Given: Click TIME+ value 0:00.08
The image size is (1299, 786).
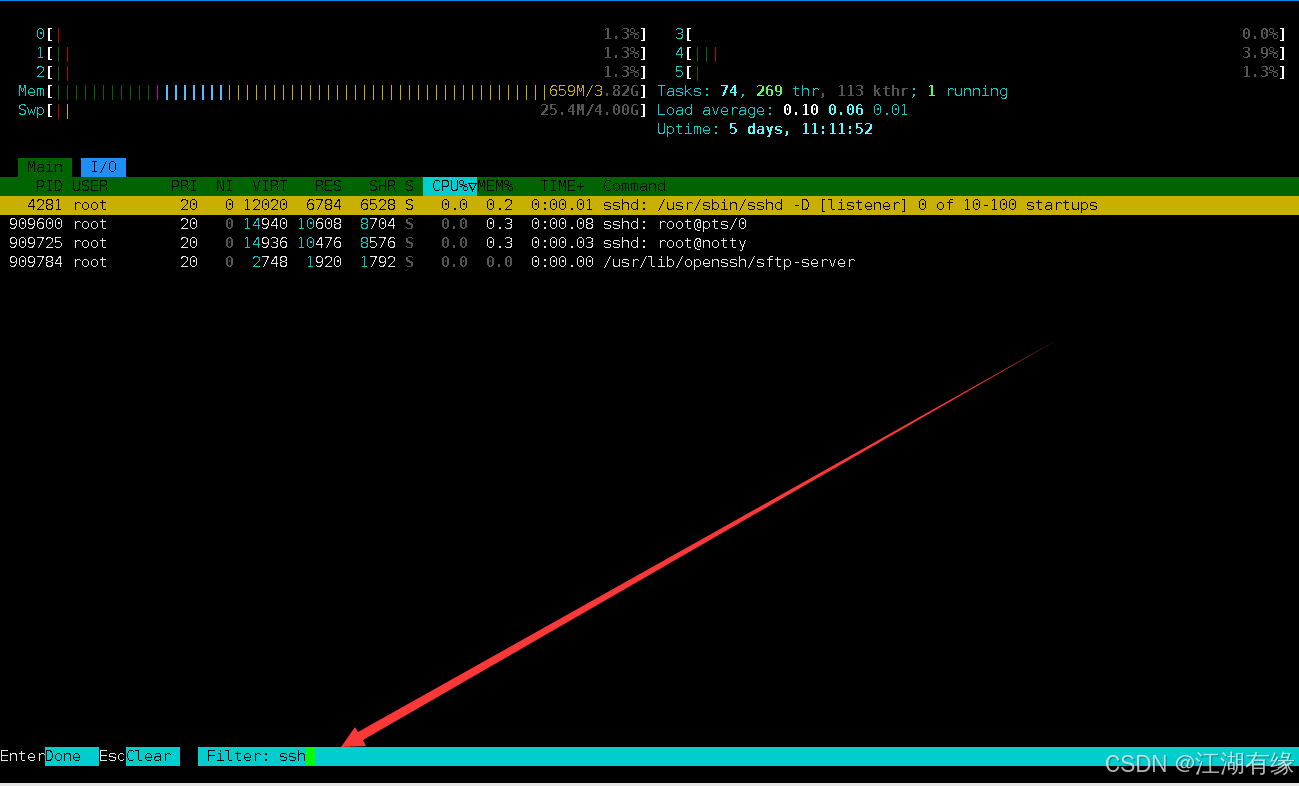Looking at the screenshot, I should 562,224.
